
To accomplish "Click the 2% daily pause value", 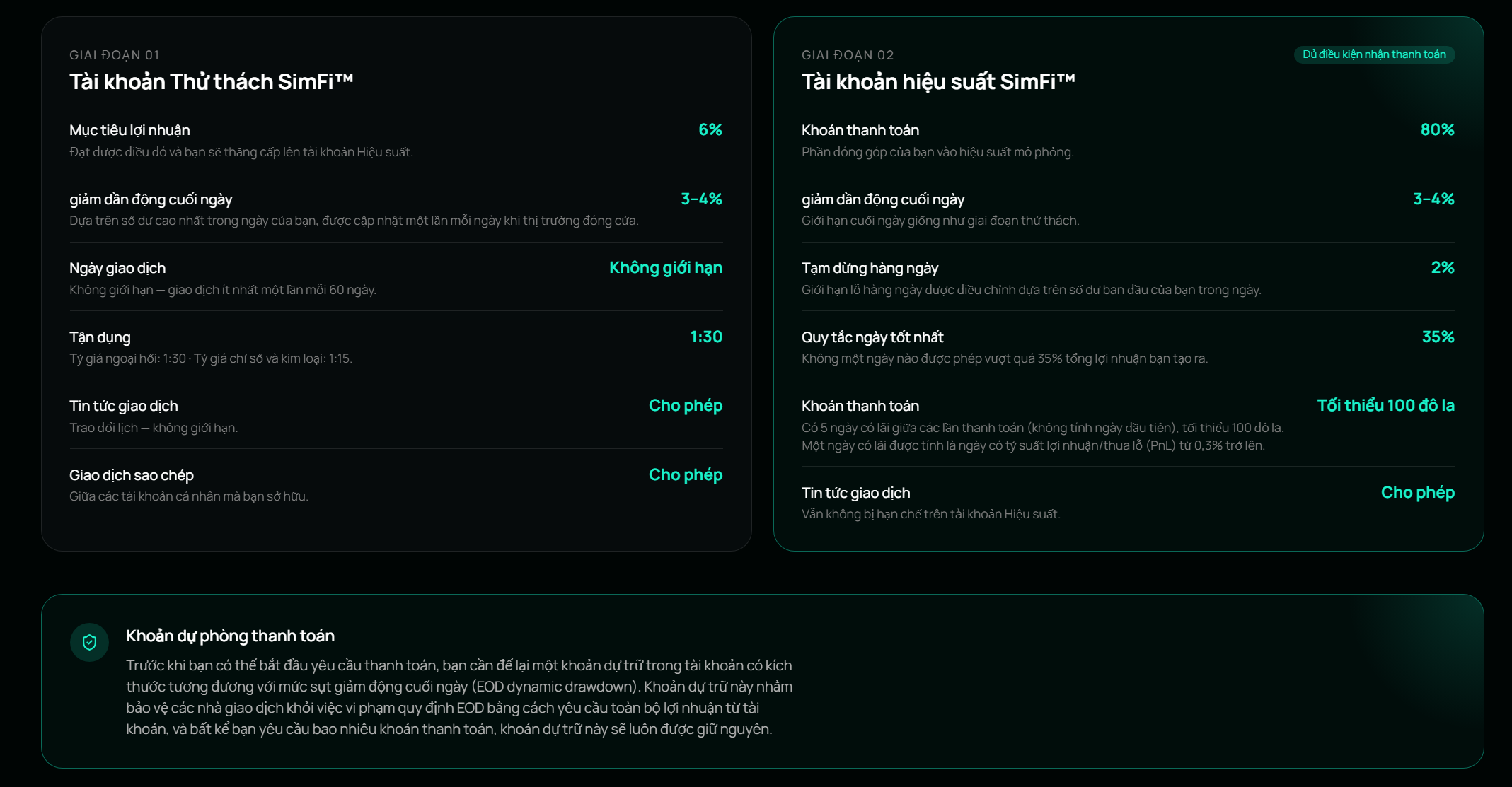I will (1443, 267).
